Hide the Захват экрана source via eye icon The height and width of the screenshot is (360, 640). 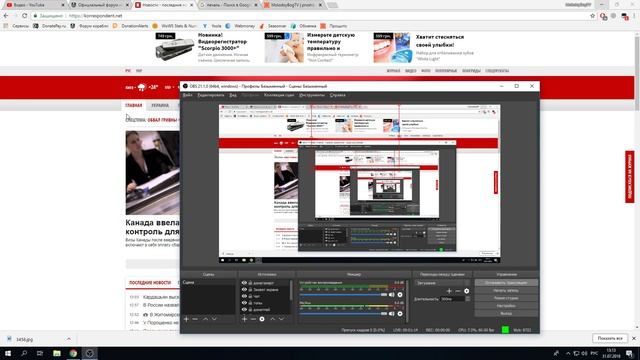pyautogui.click(x=244, y=289)
